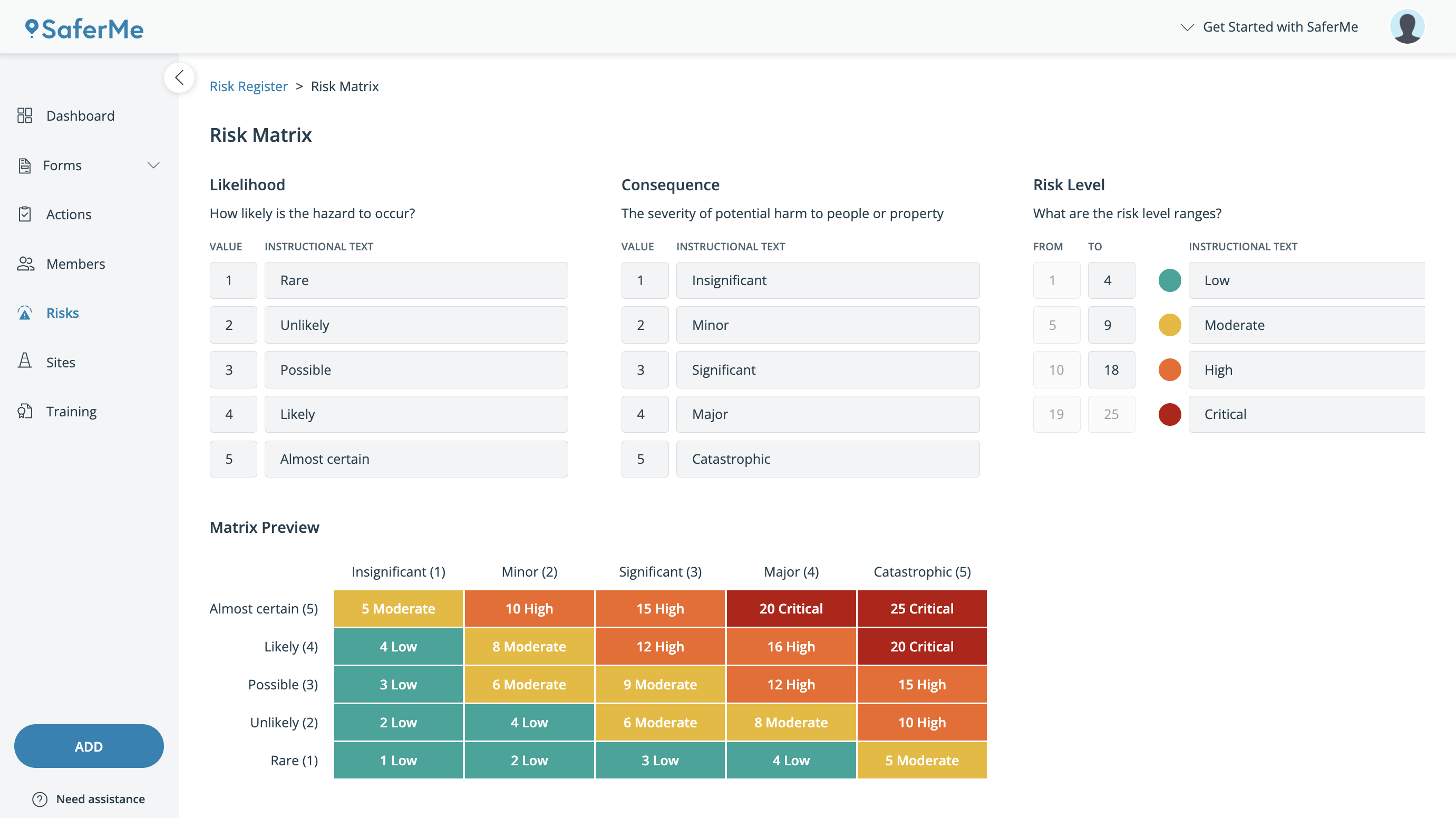The height and width of the screenshot is (818, 1456).
Task: Expand the Forms section chevron
Action: (153, 165)
